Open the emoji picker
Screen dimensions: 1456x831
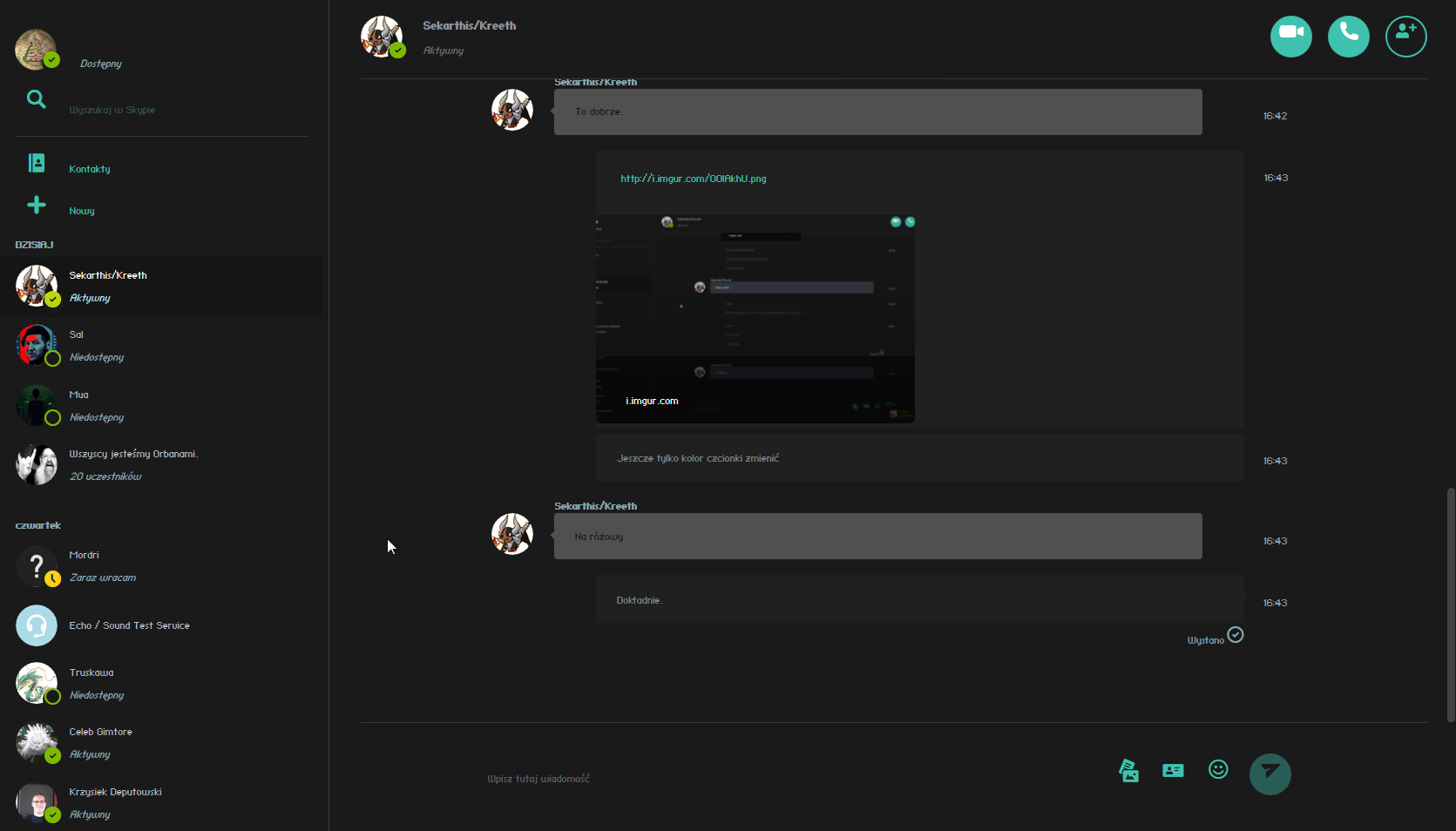(x=1217, y=770)
